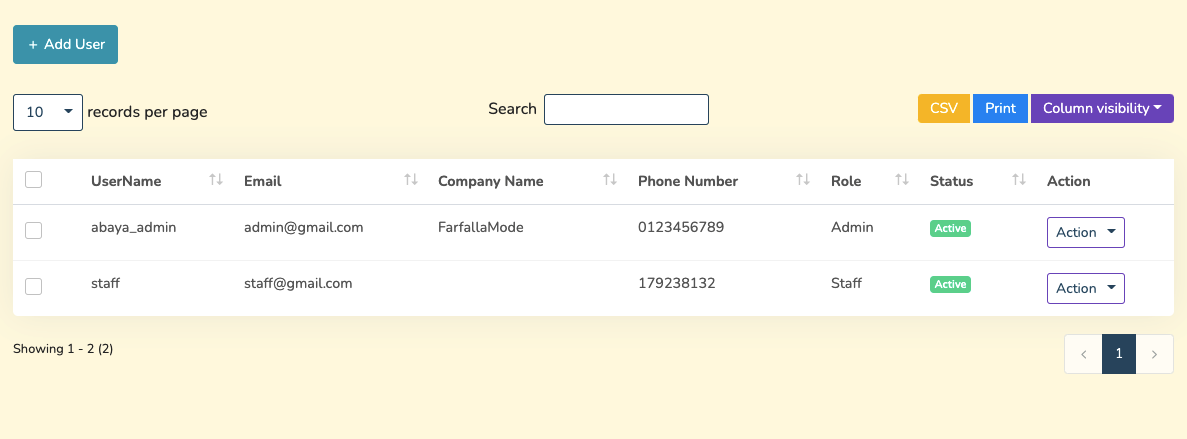Viewport: 1187px width, 439px height.
Task: Sort the Role column using arrows
Action: coord(901,180)
